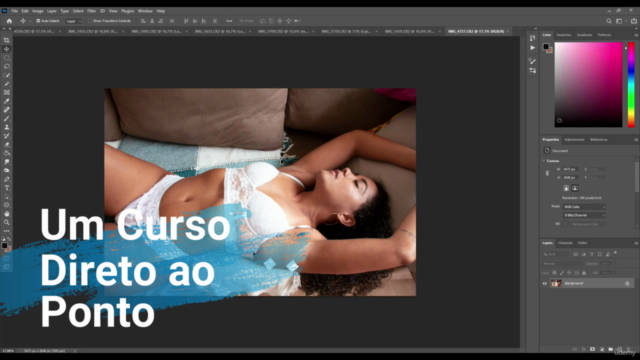Click the Help menu

click(161, 11)
